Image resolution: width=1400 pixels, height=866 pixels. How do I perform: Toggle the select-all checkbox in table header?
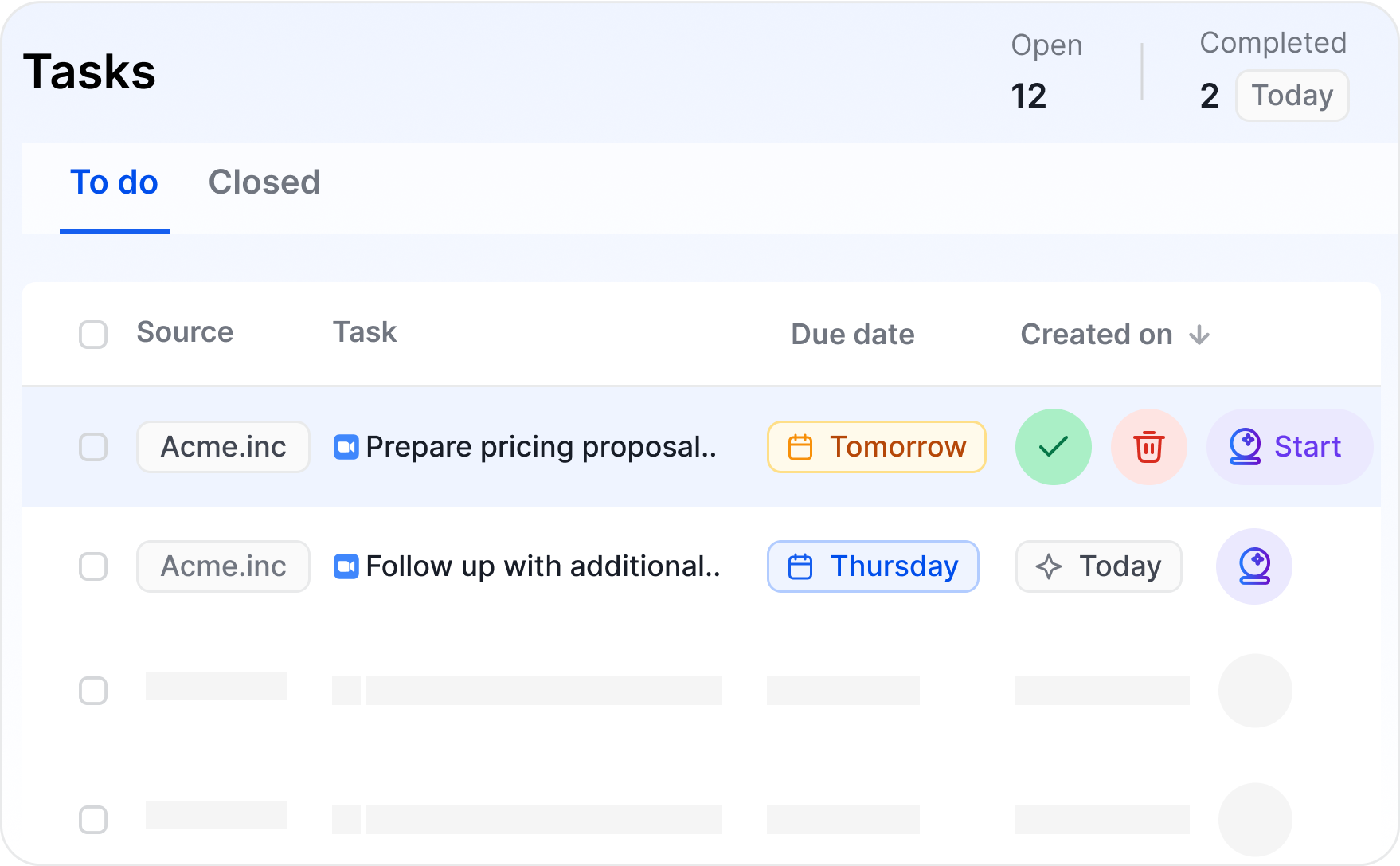point(93,335)
